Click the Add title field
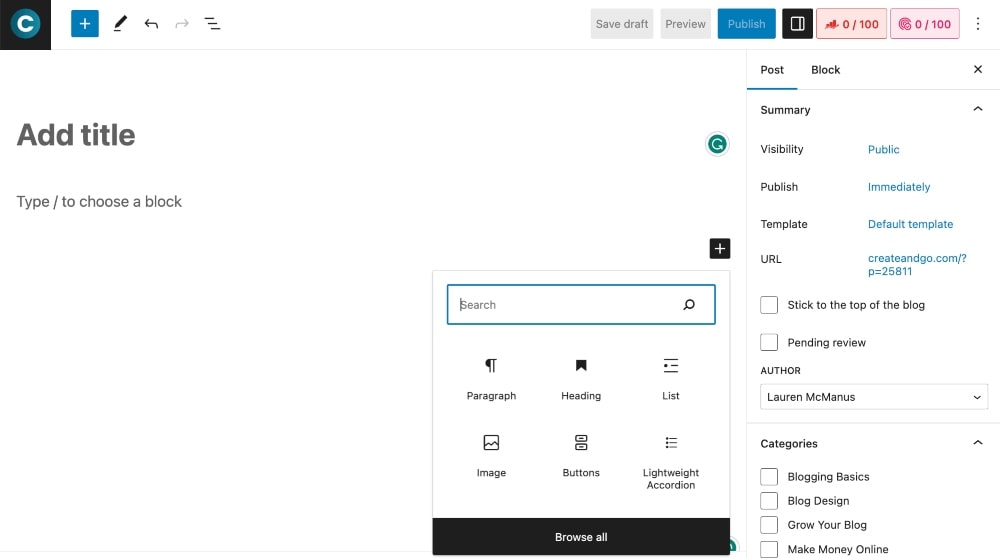The width and height of the screenshot is (1000, 558). [76, 135]
